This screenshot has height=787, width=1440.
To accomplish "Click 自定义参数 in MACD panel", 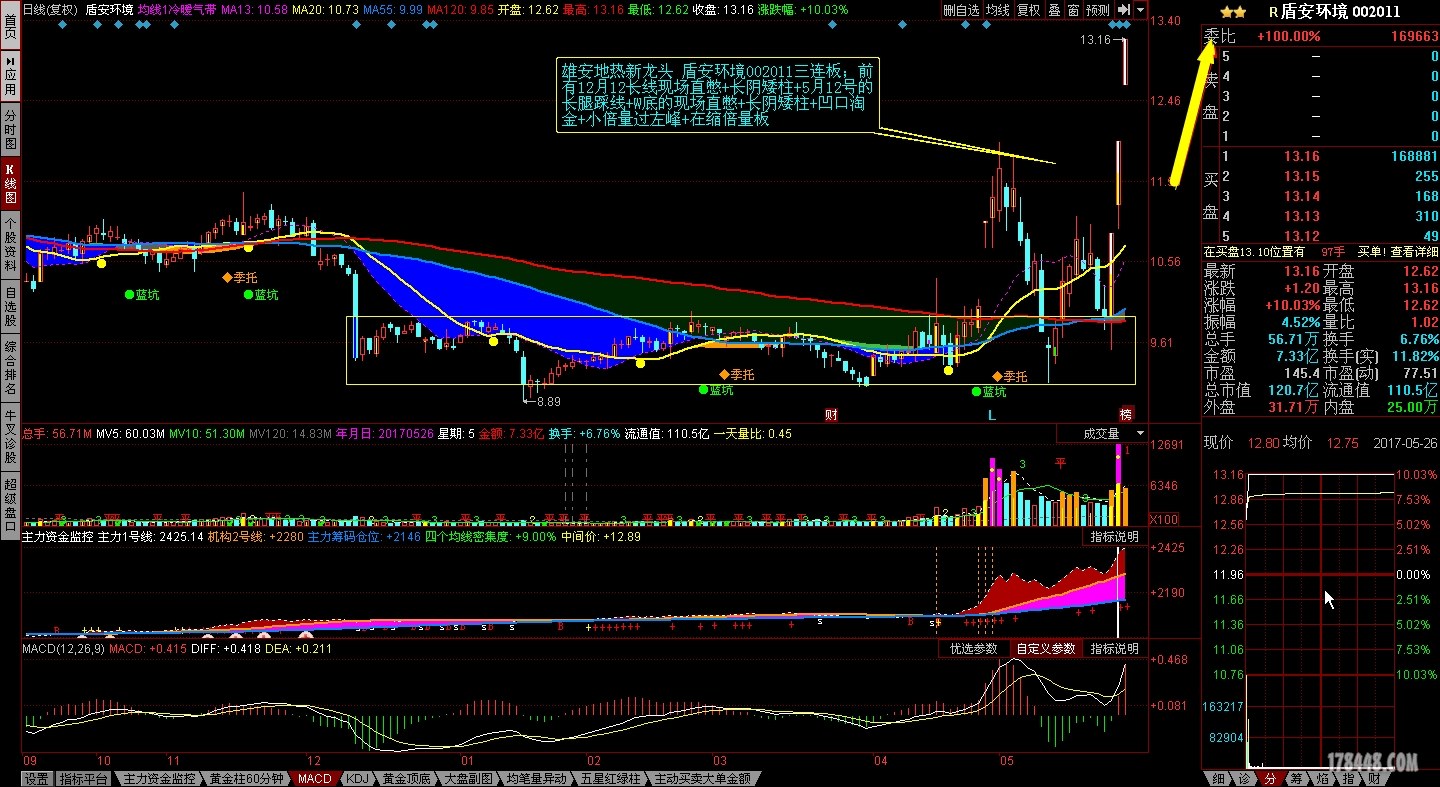I will 1046,649.
